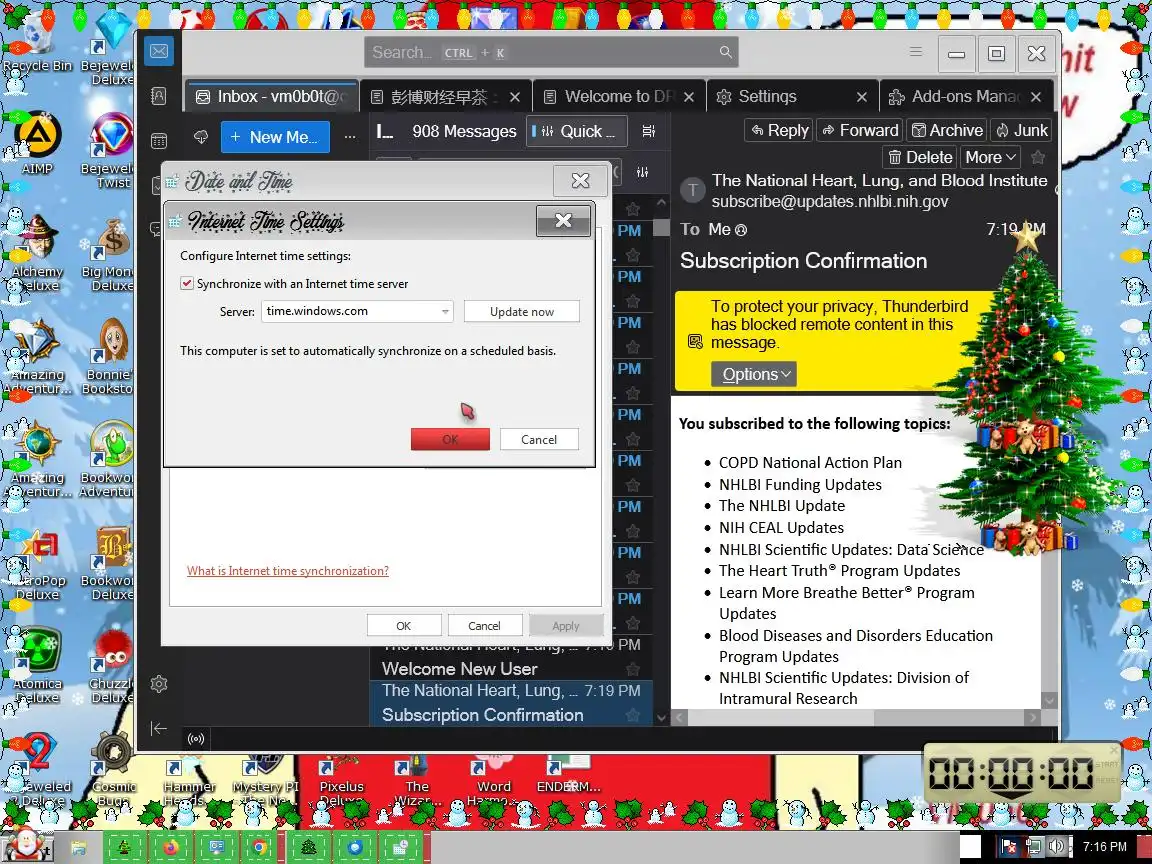Click the volume icon in system tray
The width and height of the screenshot is (1152, 864).
[x=1056, y=847]
